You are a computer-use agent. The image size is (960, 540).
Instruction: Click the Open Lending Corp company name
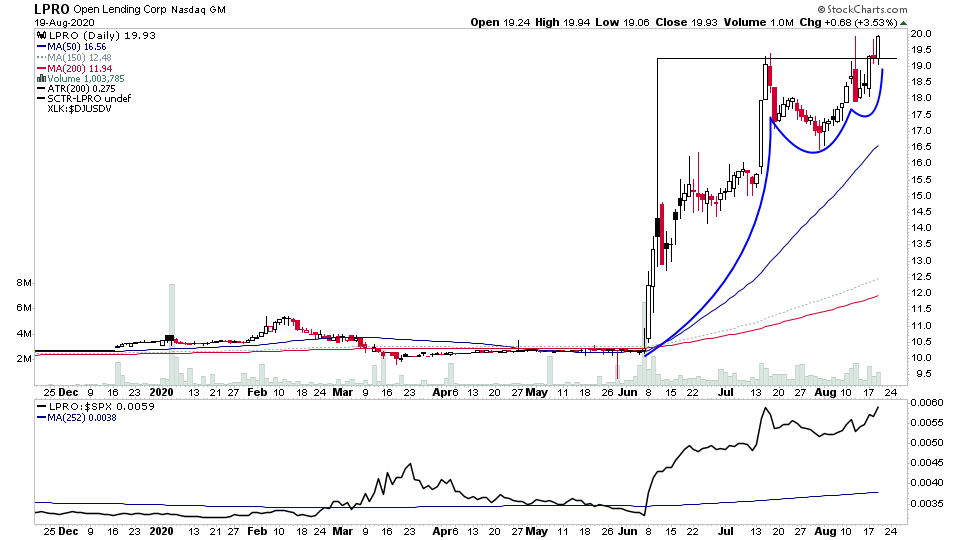120,10
